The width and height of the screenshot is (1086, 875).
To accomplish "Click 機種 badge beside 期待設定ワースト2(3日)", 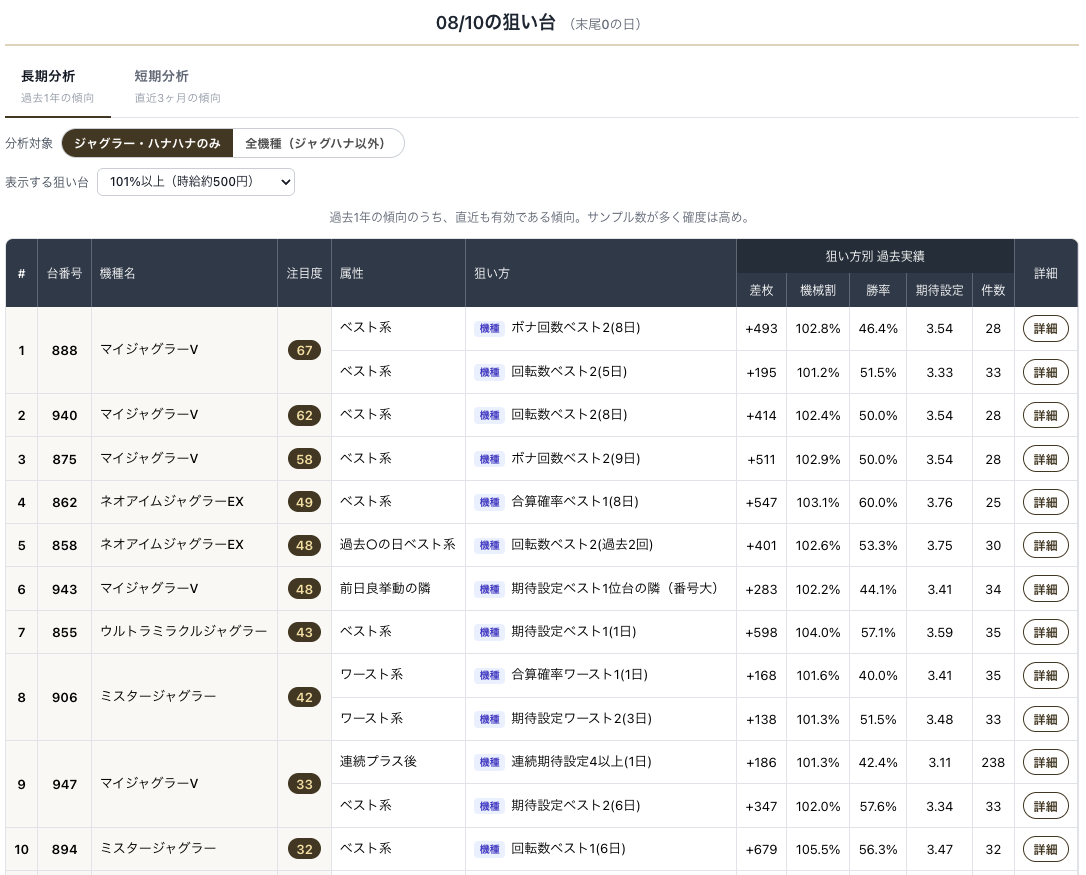I will [x=490, y=720].
